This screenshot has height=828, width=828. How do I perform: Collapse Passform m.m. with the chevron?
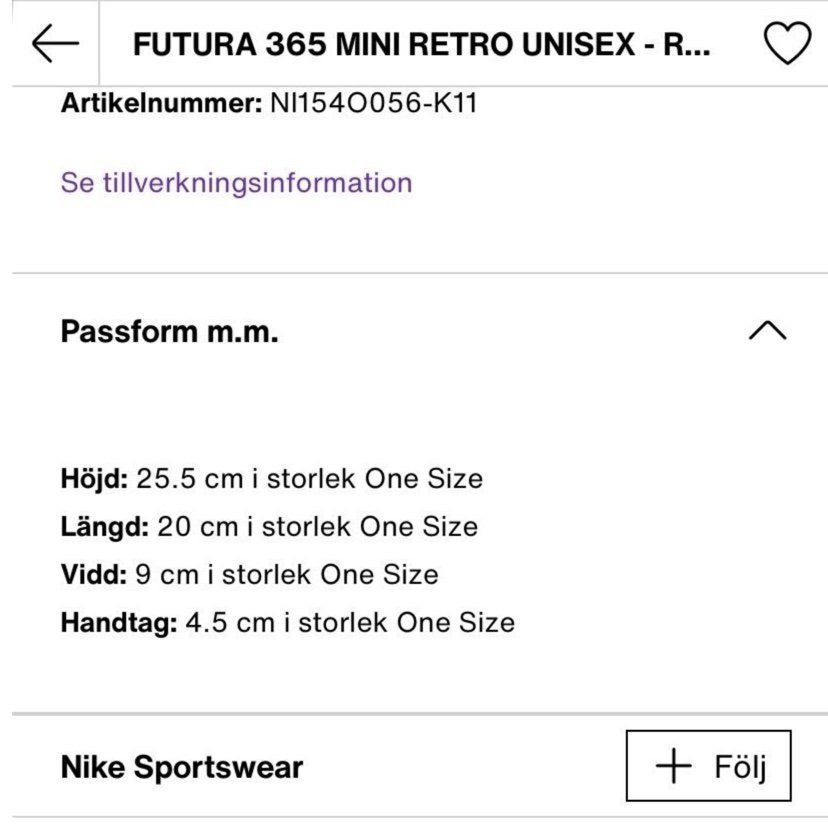click(767, 331)
